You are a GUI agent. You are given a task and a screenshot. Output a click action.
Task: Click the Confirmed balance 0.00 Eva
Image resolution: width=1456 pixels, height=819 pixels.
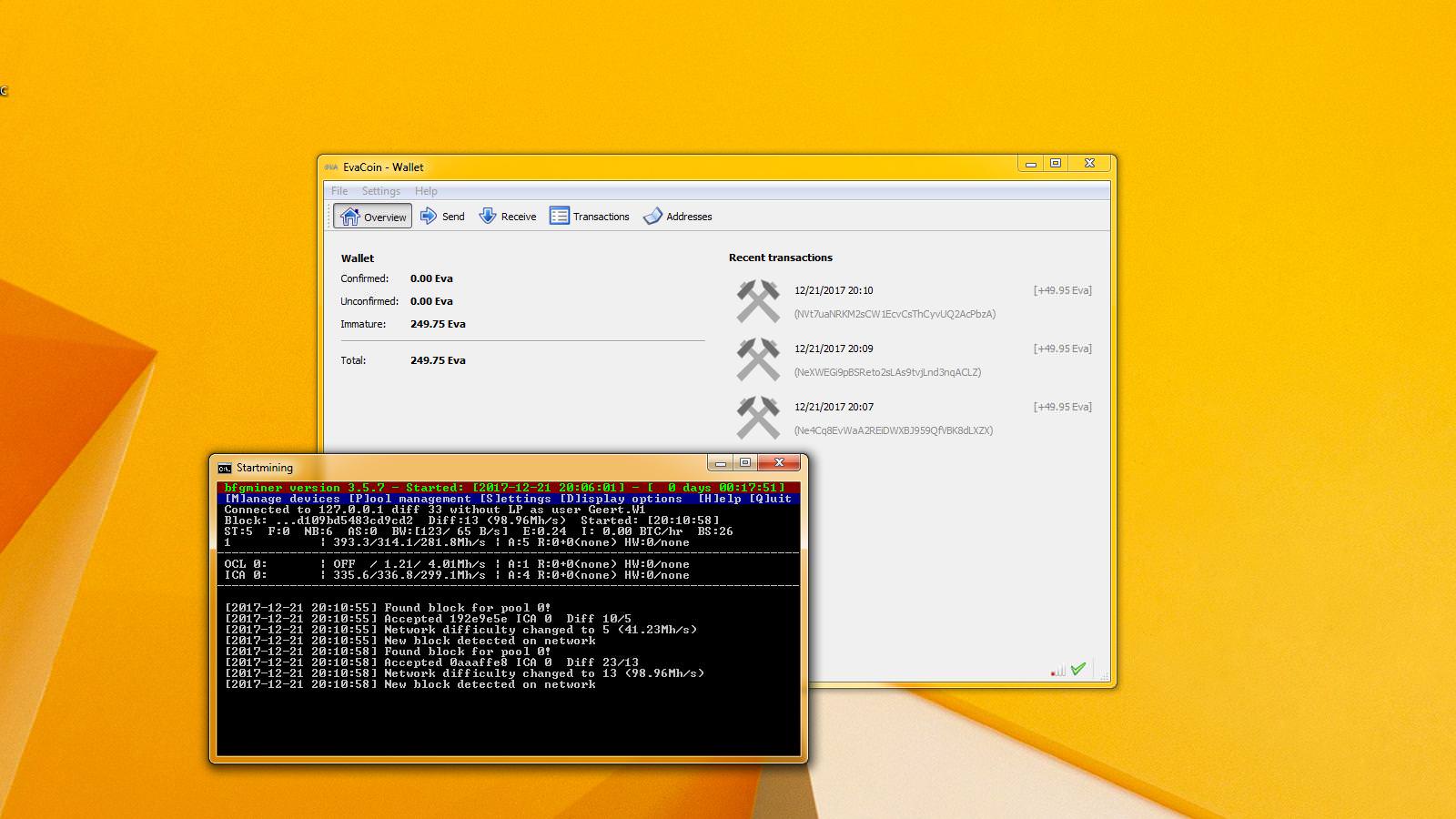tap(431, 279)
